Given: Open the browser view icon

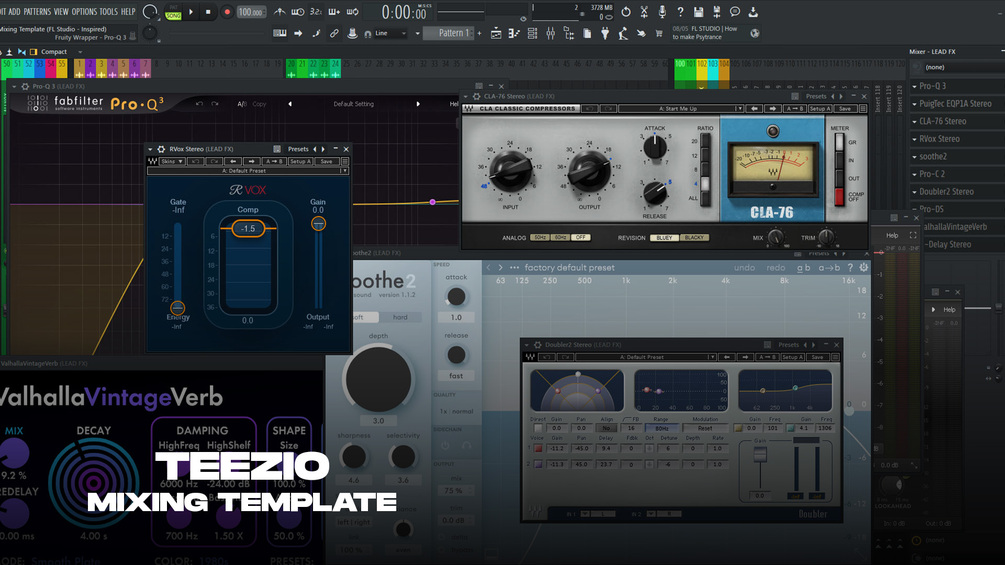Looking at the screenshot, I should 569,33.
